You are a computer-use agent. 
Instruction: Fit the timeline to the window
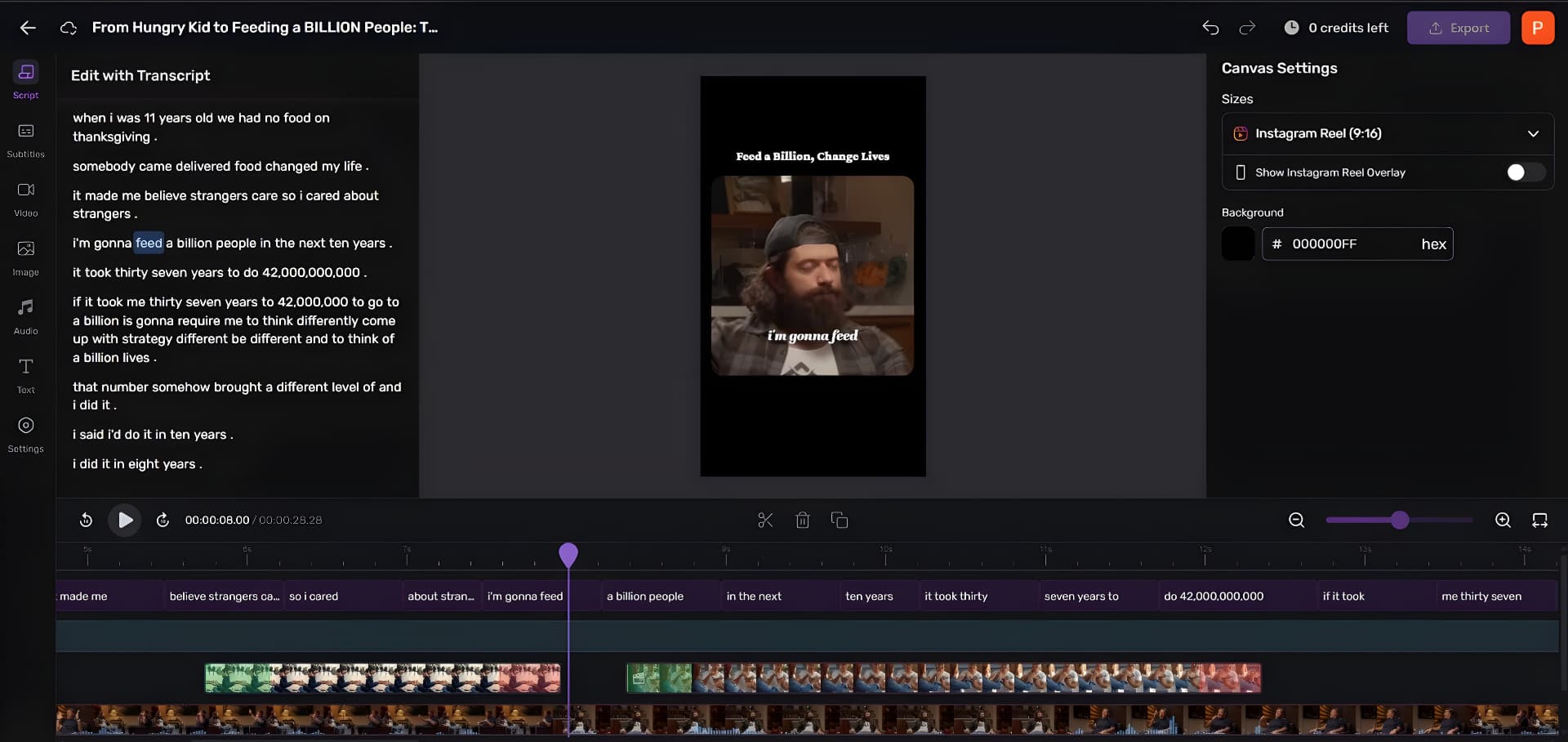pos(1539,520)
